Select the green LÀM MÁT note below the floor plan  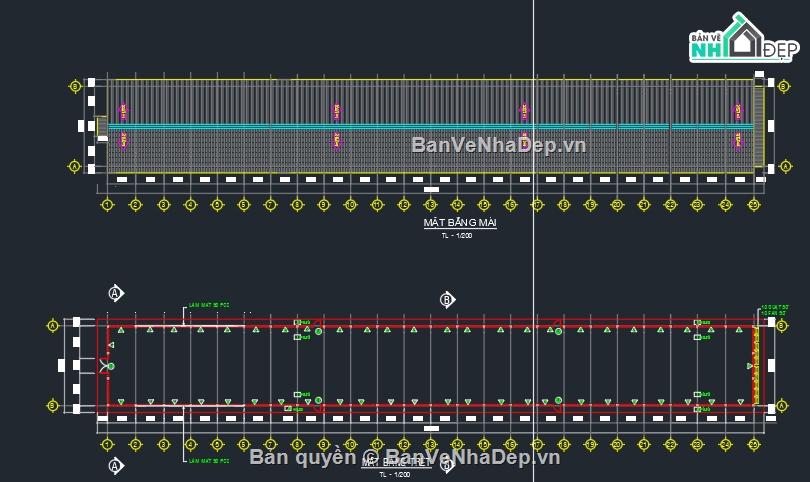(209, 461)
